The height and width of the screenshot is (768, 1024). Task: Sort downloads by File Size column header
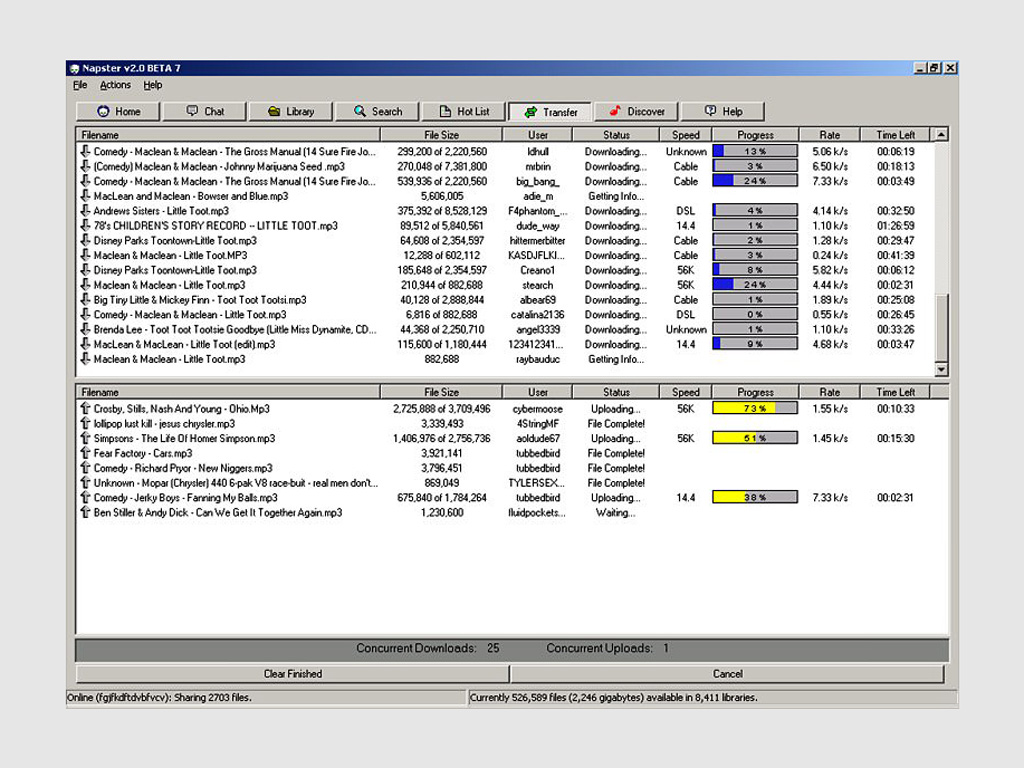441,135
